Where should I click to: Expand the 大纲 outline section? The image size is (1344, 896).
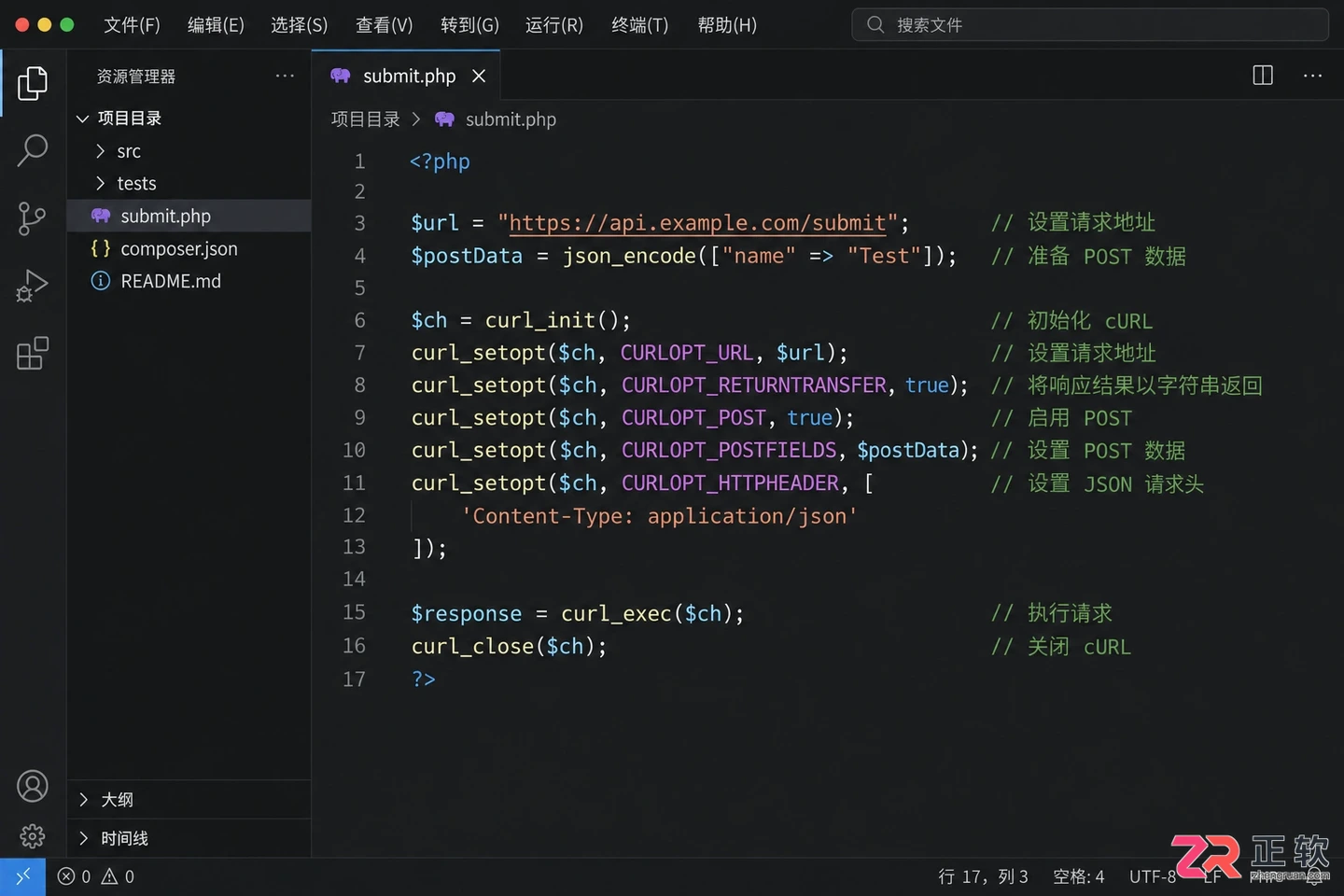pyautogui.click(x=83, y=800)
